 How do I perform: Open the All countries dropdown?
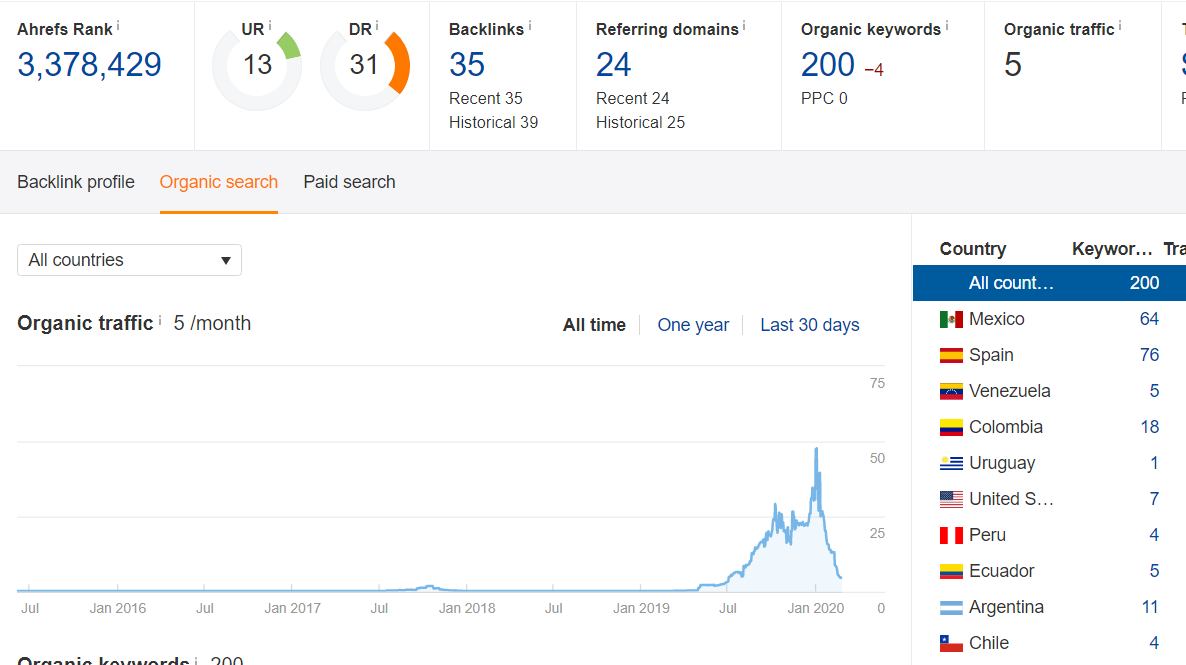(129, 259)
